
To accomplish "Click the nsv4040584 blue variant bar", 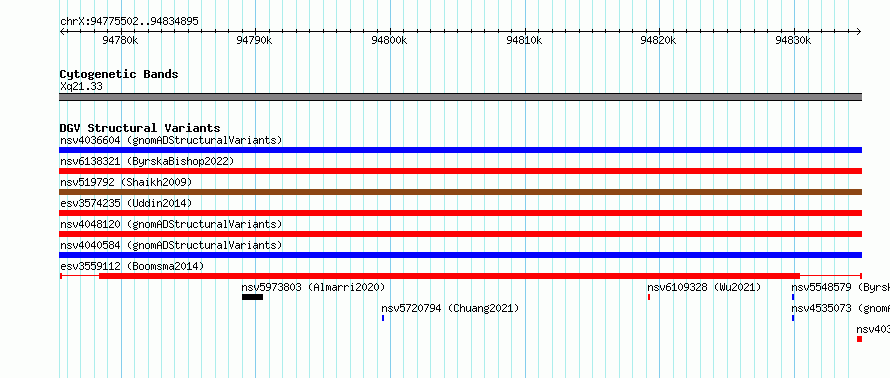I will pyautogui.click(x=460, y=255).
